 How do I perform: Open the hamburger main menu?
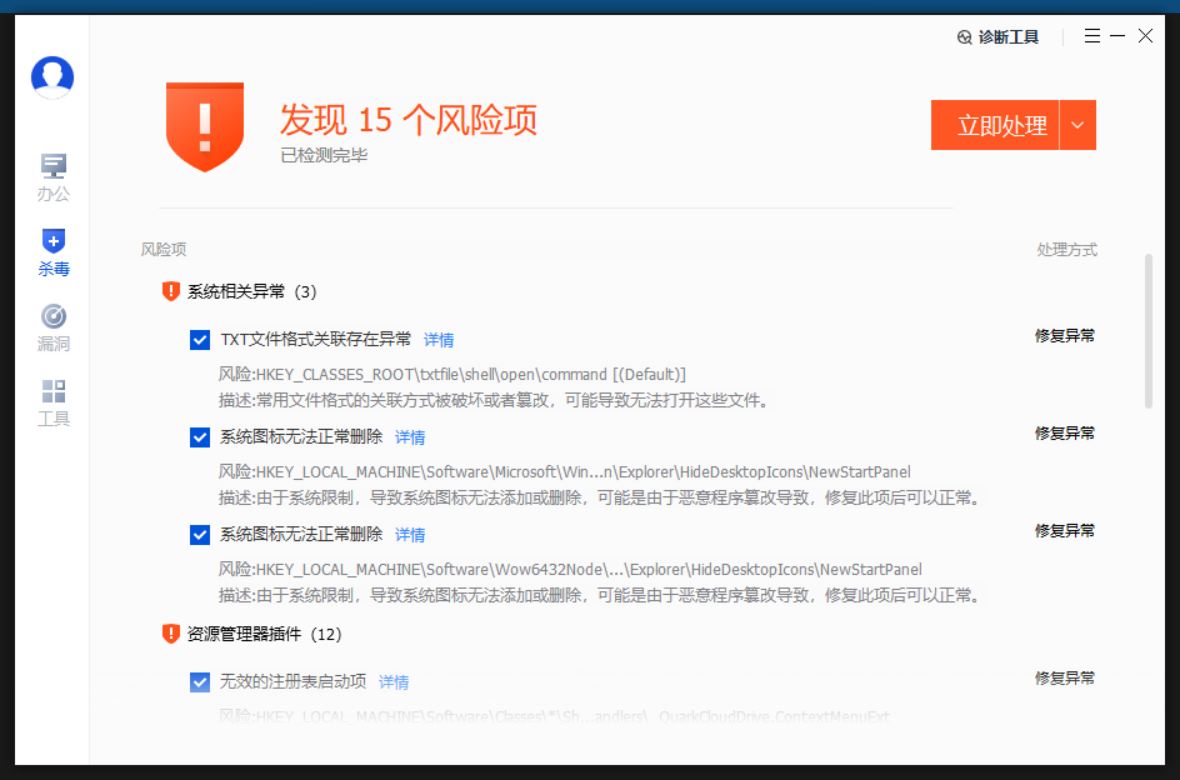(1092, 35)
